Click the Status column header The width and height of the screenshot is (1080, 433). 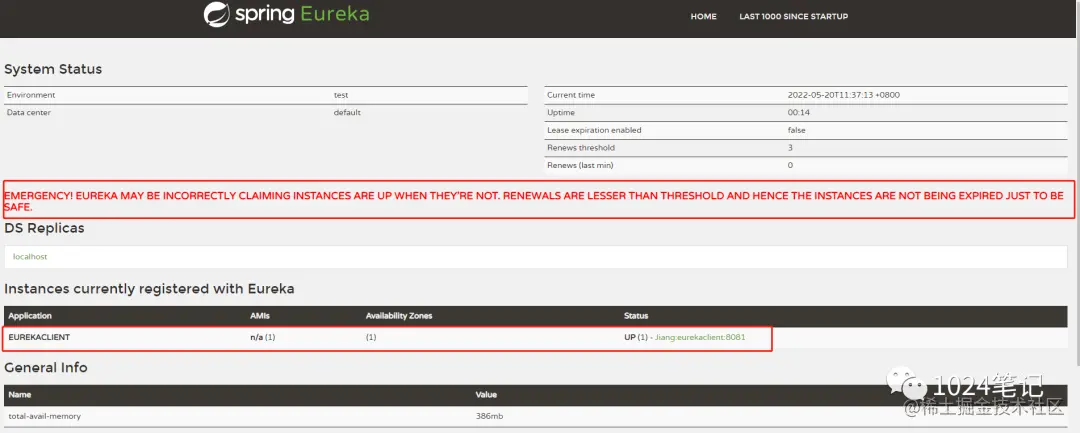(x=636, y=316)
